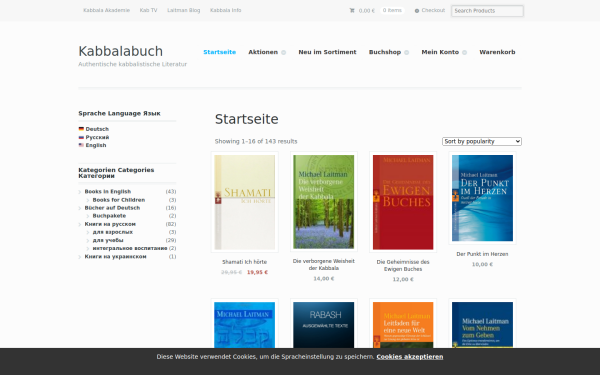Click Cookies akzeptieren
The width and height of the screenshot is (600, 375).
pos(409,357)
